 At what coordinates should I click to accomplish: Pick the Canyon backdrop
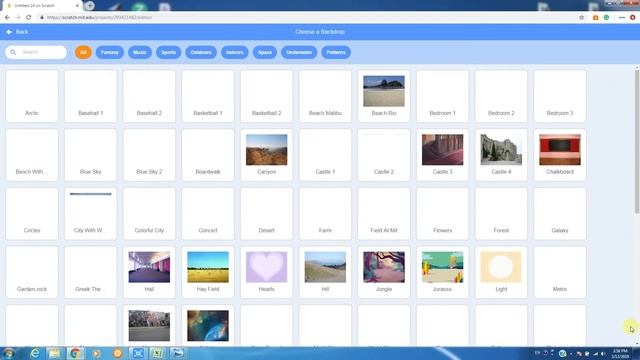click(x=267, y=155)
